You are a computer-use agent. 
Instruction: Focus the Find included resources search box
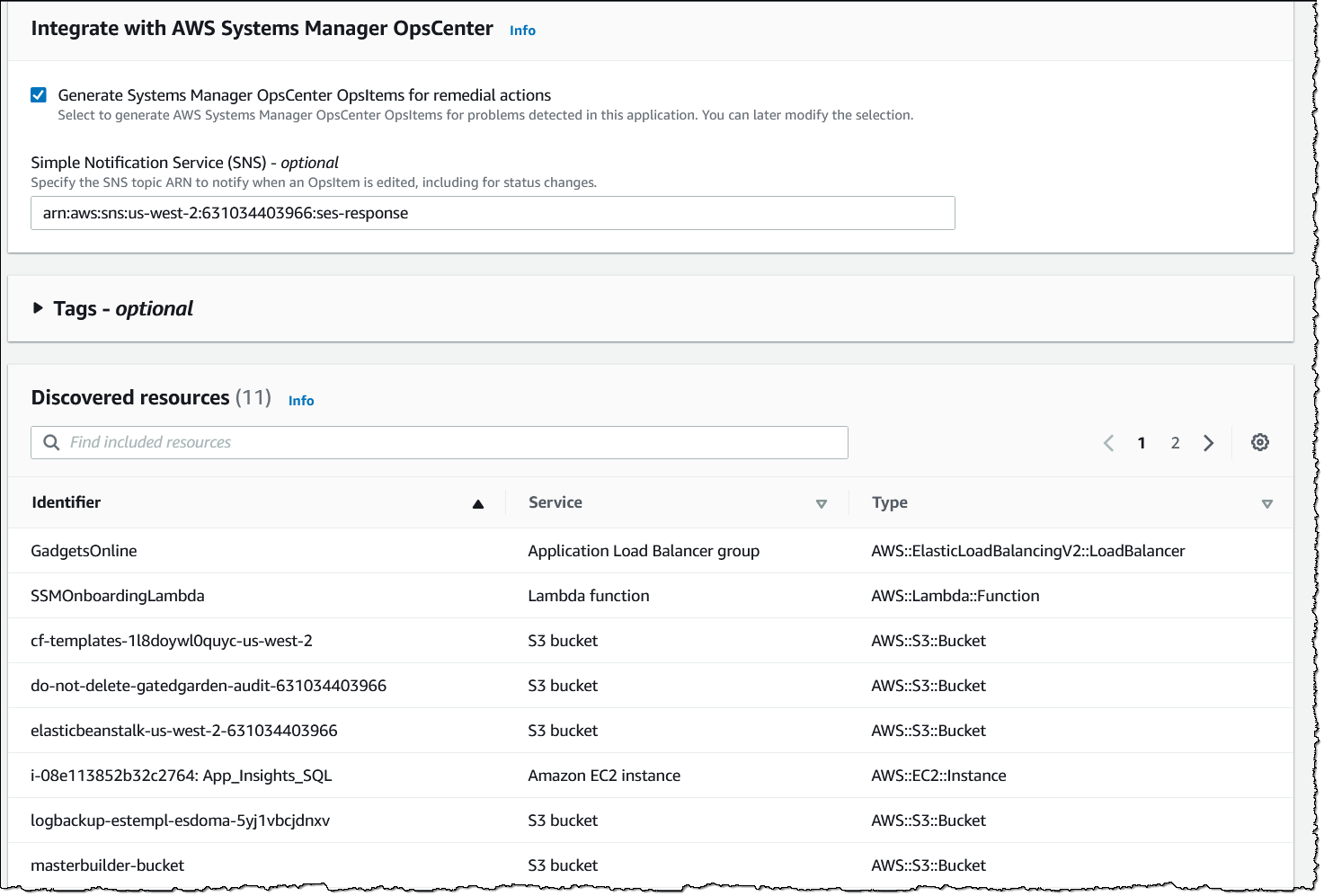(440, 442)
